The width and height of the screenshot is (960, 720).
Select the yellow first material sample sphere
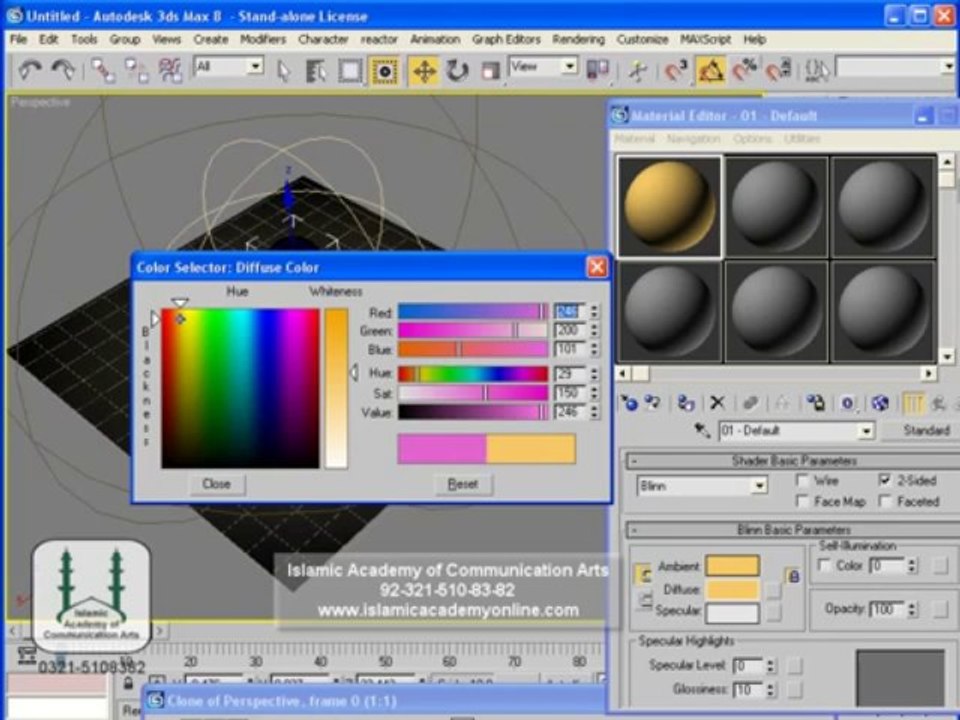(x=669, y=206)
